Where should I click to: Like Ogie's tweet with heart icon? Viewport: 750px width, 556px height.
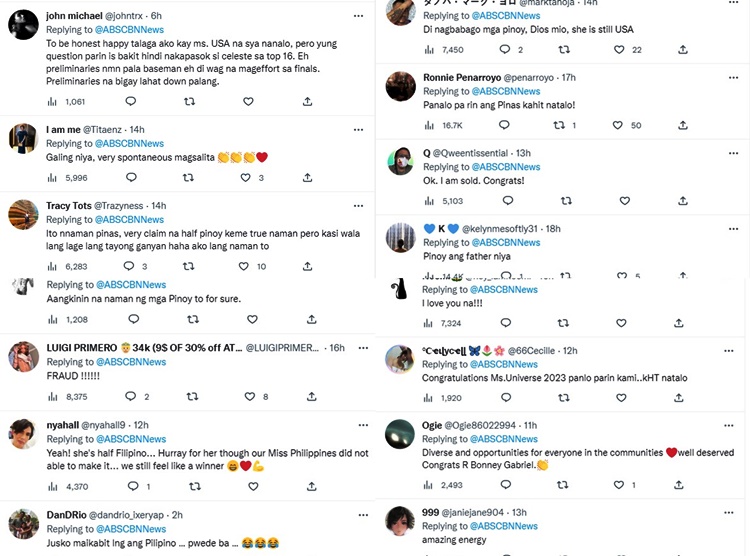(620, 485)
